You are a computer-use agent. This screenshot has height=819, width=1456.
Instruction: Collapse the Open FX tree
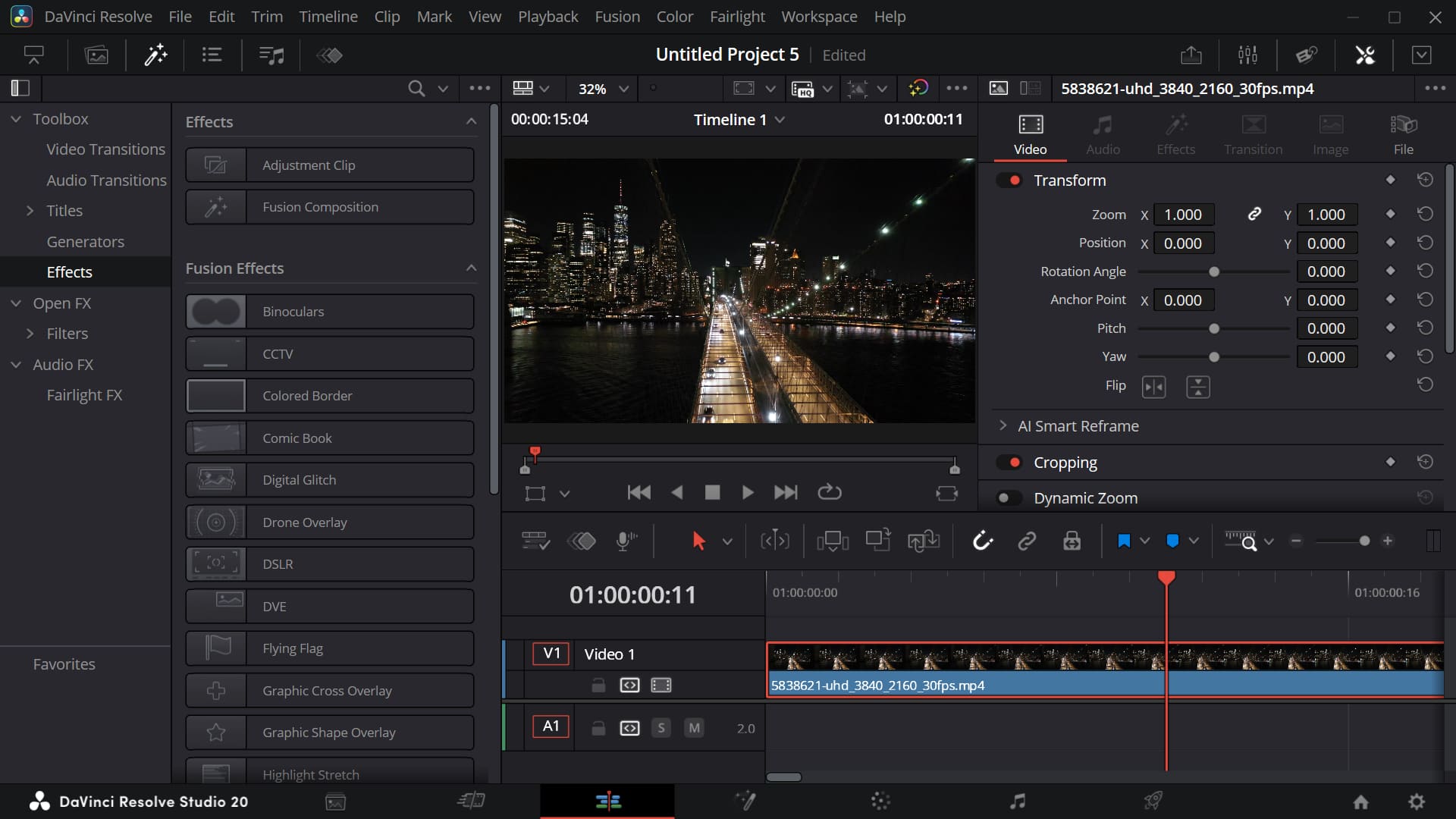coord(16,303)
